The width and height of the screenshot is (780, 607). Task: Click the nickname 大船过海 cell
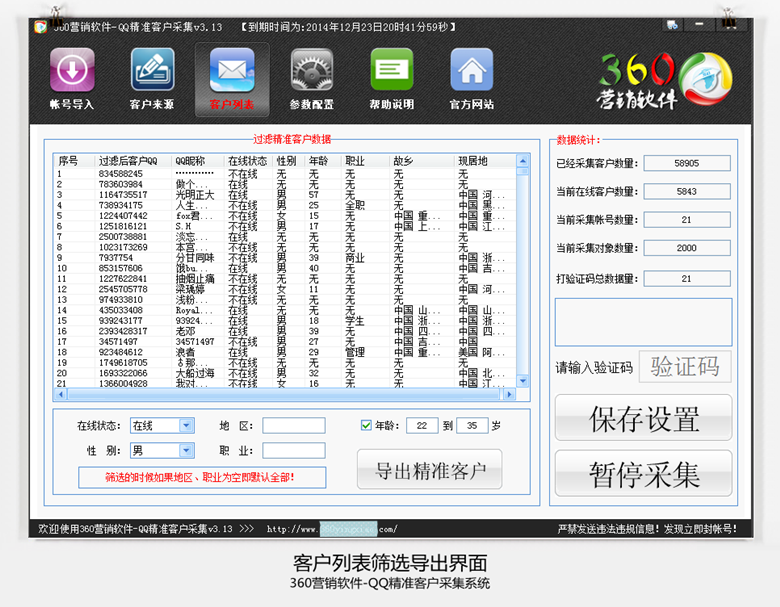coord(195,373)
